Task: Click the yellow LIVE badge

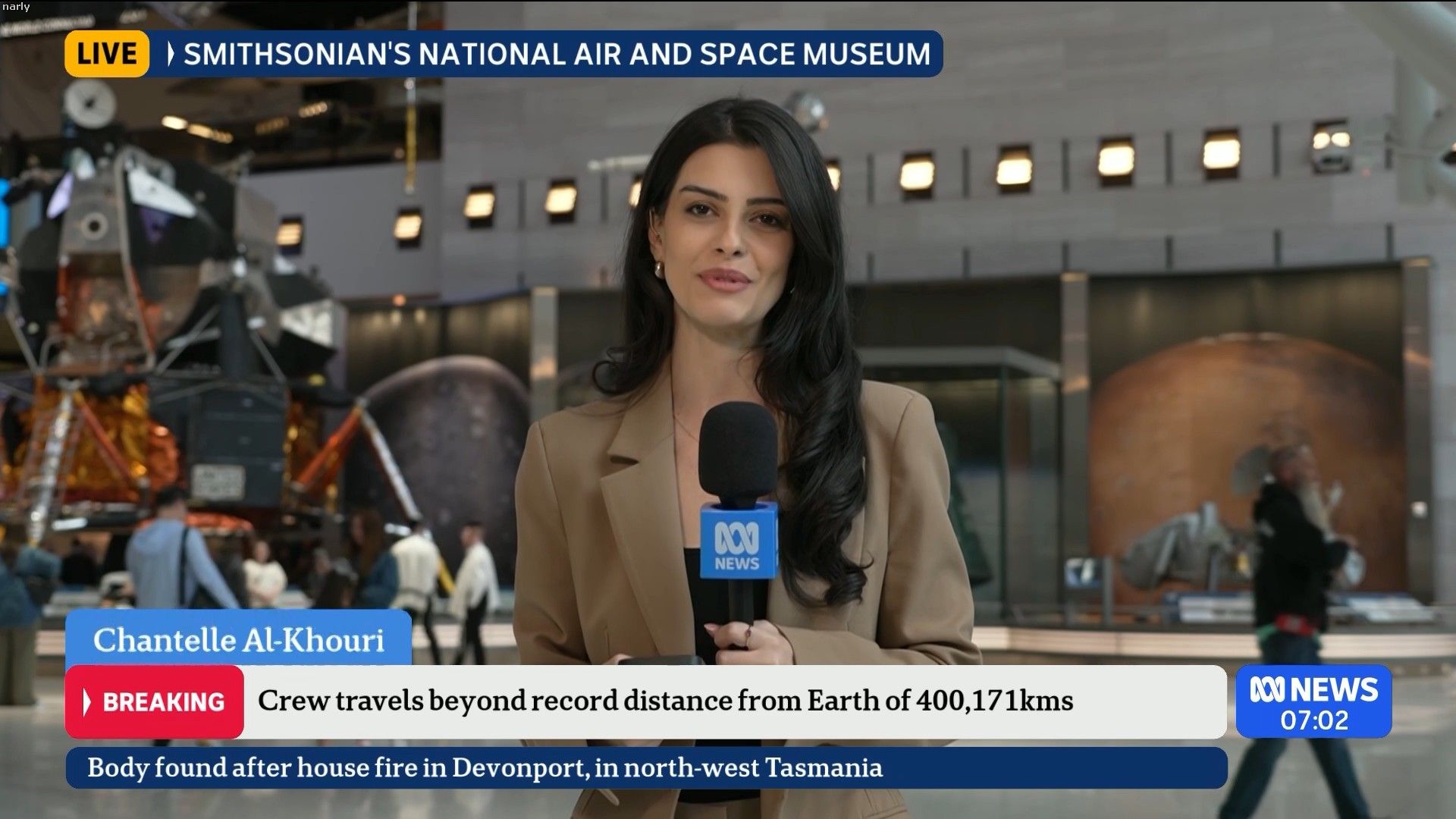Action: click(106, 54)
